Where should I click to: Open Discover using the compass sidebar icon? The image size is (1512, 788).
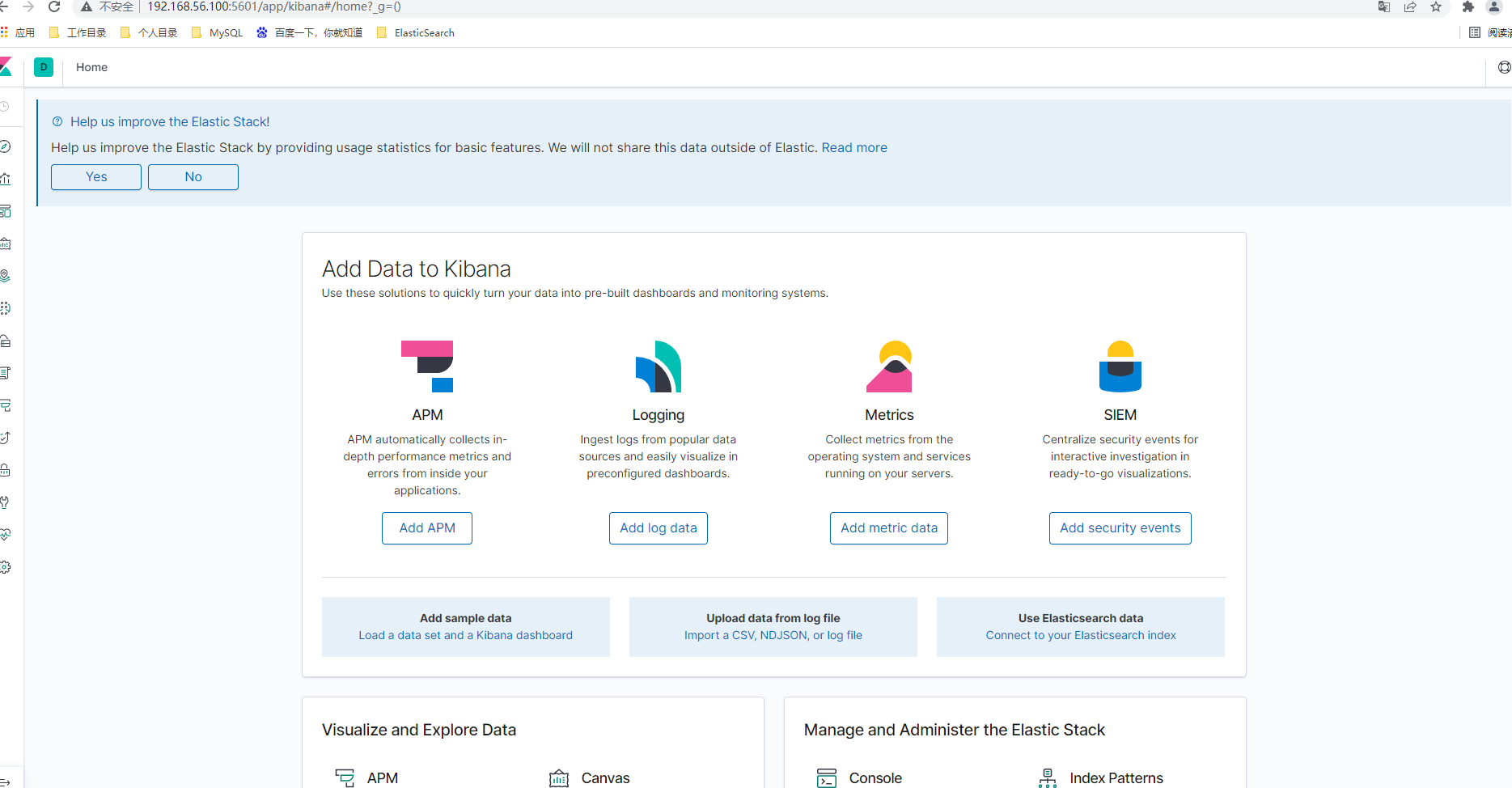click(x=6, y=146)
